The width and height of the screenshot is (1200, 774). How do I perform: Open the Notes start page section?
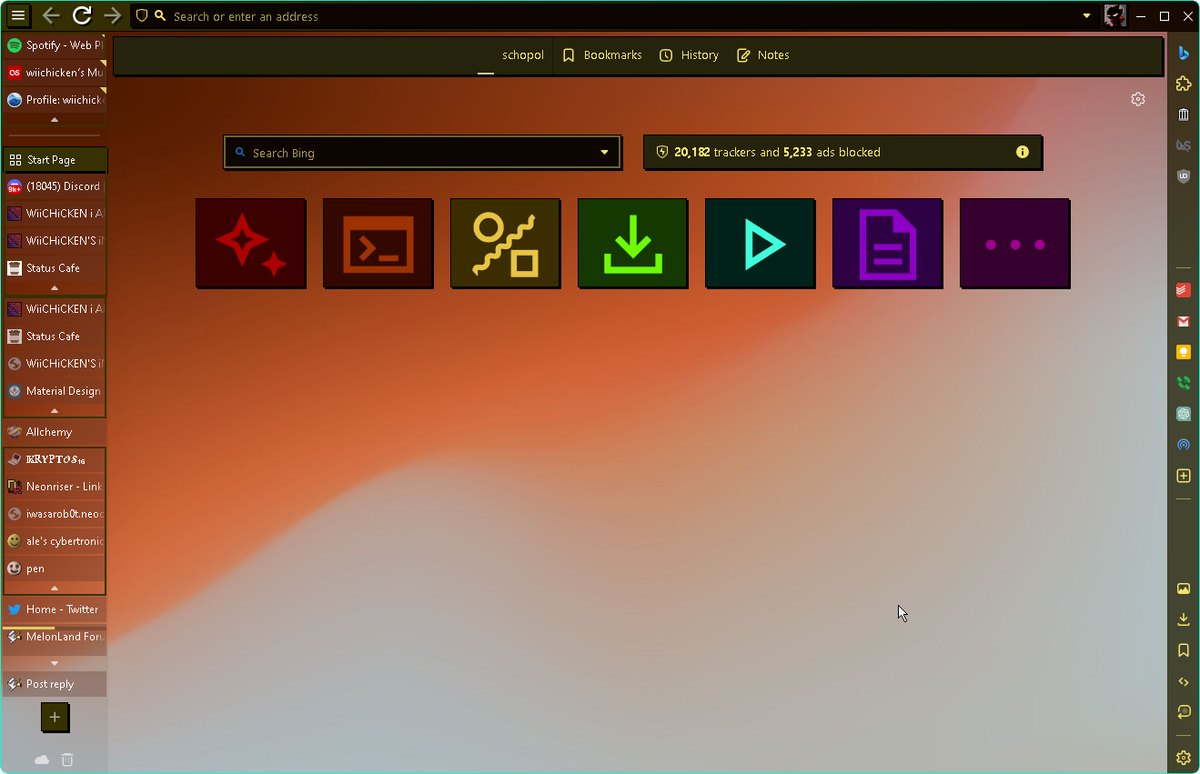(763, 55)
